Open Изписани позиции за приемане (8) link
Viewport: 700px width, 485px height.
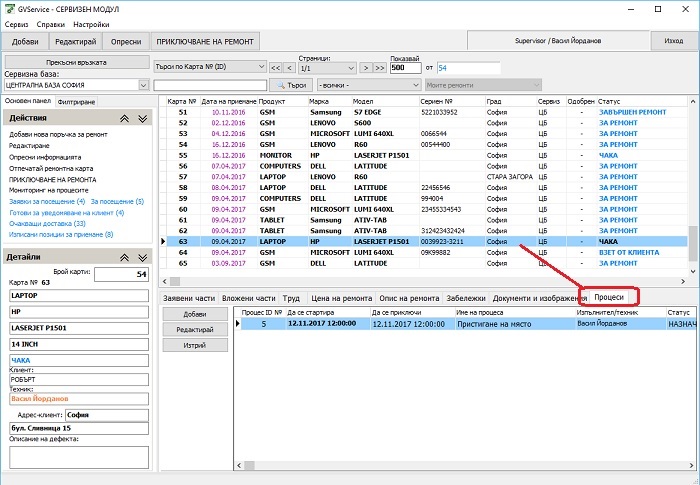click(x=61, y=234)
